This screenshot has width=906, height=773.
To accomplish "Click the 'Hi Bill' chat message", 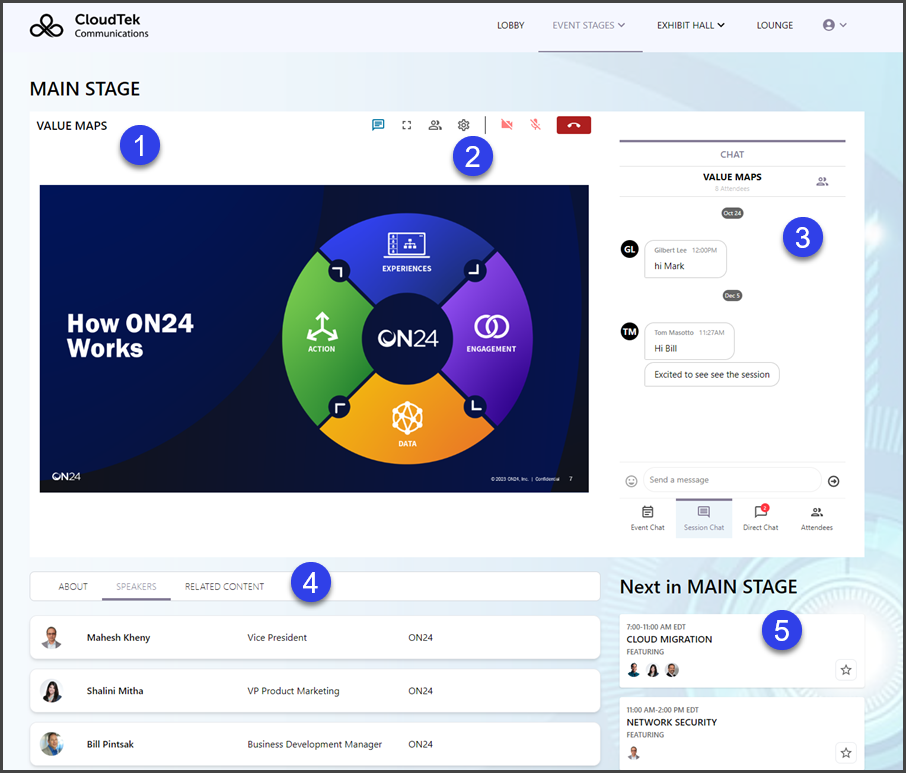I will [689, 341].
